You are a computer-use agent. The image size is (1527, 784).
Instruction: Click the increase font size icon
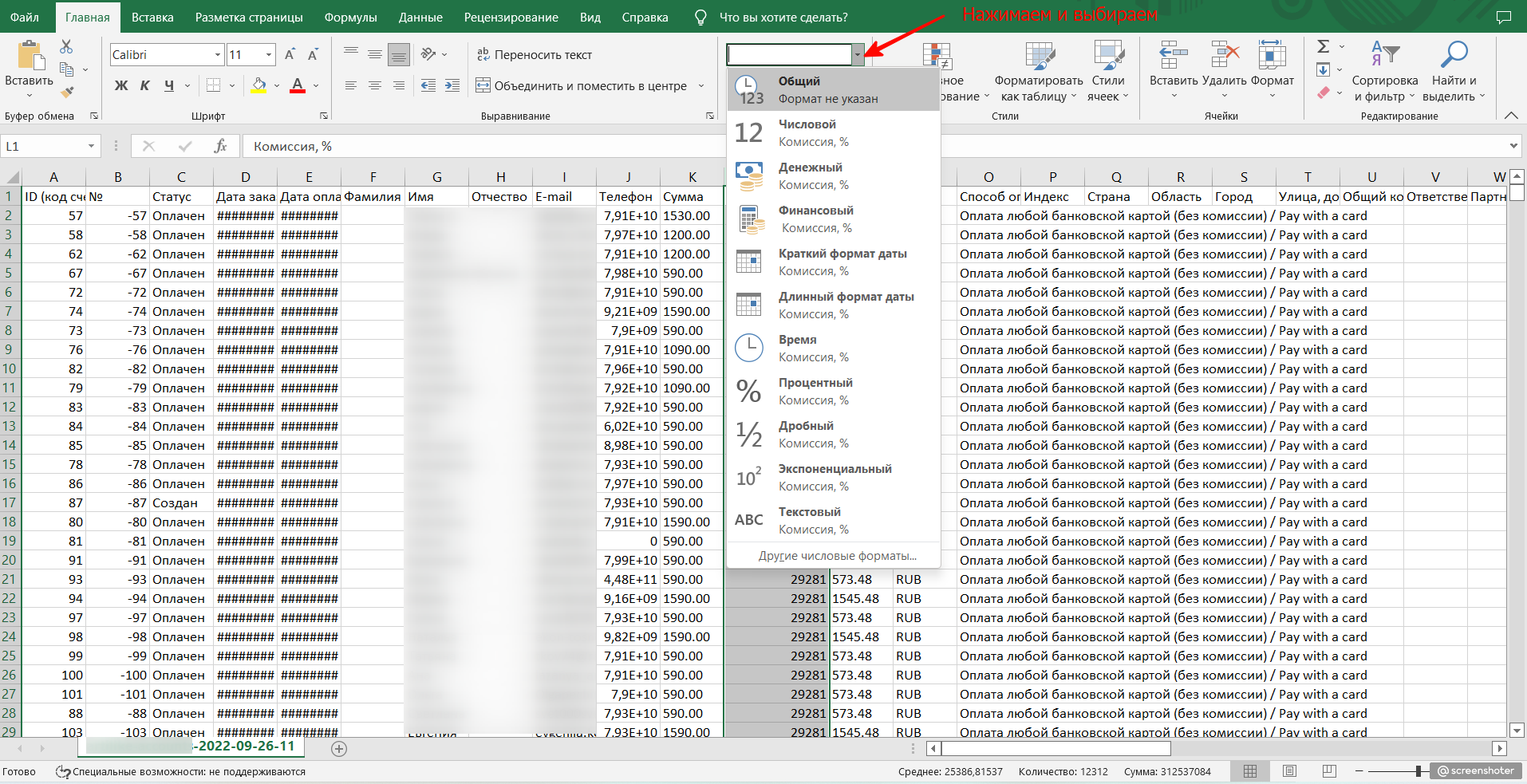290,54
